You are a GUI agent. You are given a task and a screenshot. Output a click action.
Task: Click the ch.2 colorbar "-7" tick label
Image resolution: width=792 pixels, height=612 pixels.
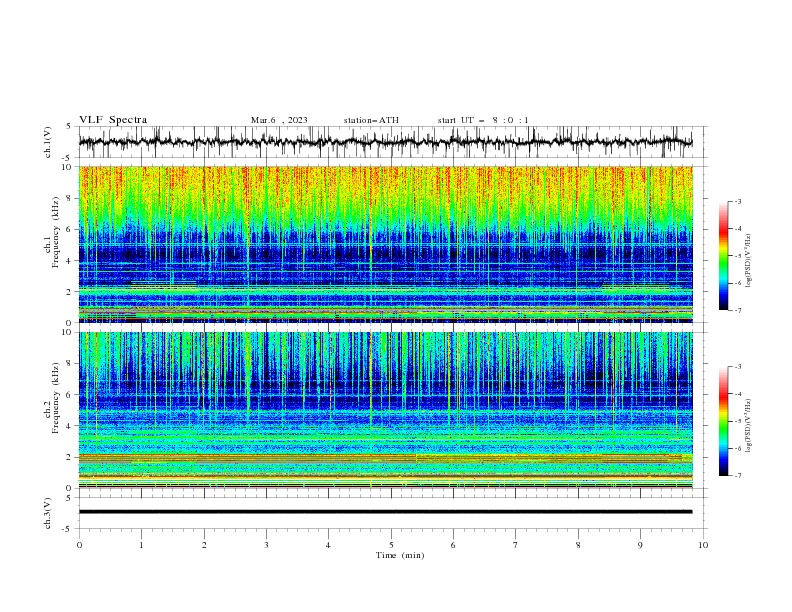pos(738,476)
